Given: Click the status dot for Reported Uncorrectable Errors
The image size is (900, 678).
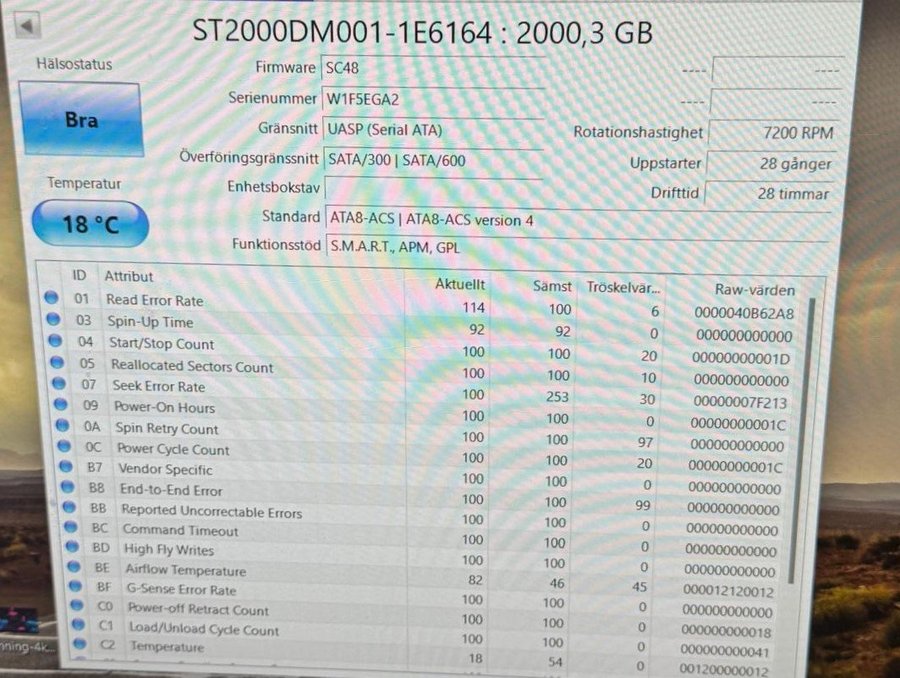Looking at the screenshot, I should pos(68,507).
